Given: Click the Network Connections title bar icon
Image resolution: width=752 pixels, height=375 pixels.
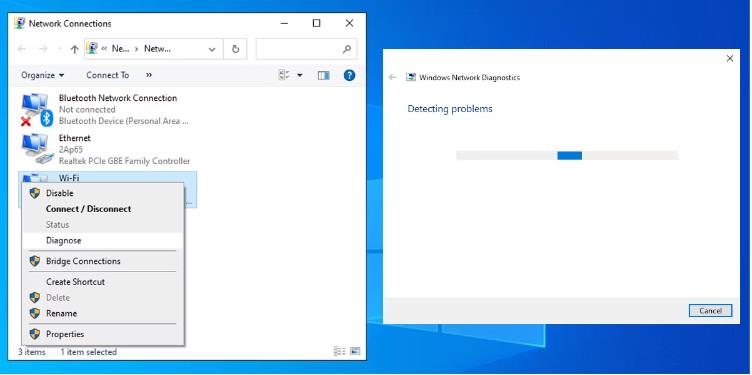Looking at the screenshot, I should coord(20,23).
